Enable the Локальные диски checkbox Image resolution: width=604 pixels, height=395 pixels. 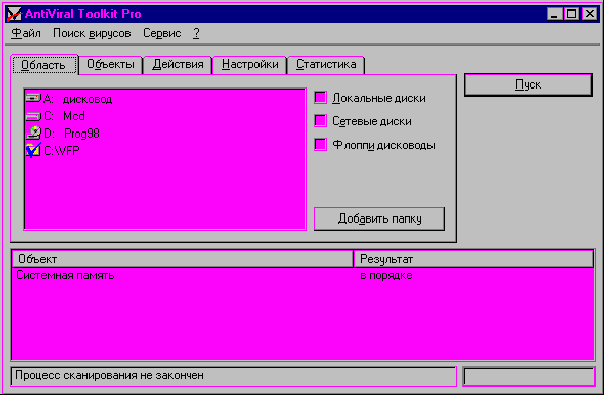click(320, 98)
